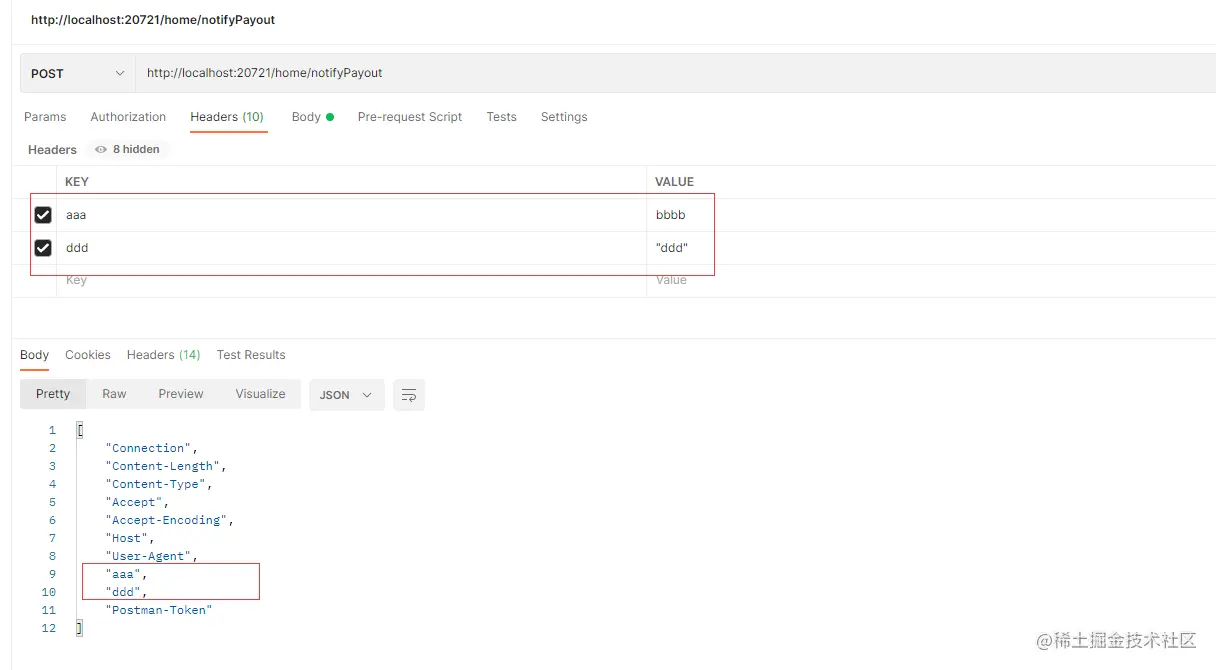Open the Pre-request Script tab
The height and width of the screenshot is (670, 1216).
click(x=410, y=117)
